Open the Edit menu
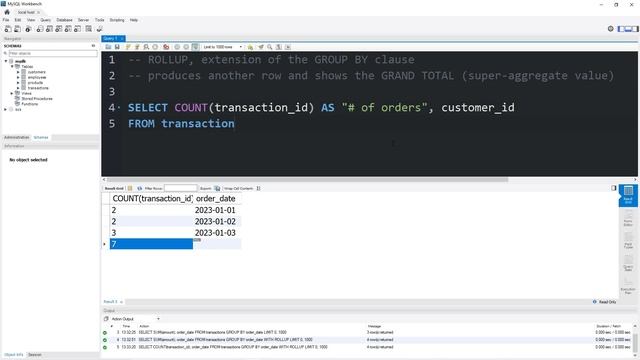 [x=18, y=20]
